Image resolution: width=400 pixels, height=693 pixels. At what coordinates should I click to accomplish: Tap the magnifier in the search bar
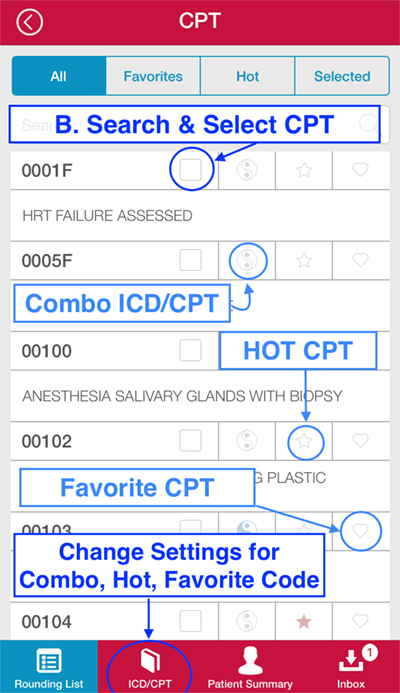click(x=370, y=124)
